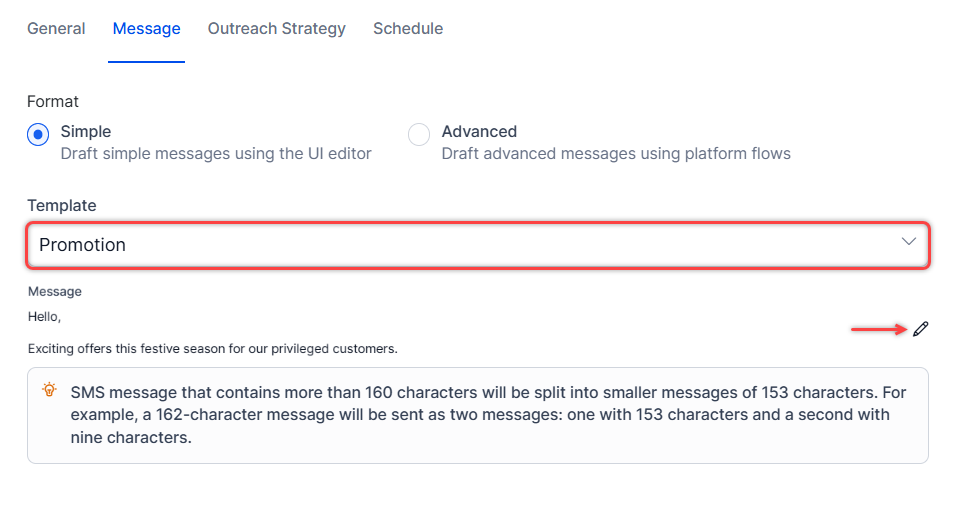Click the SMS character limit info box

pos(478,415)
